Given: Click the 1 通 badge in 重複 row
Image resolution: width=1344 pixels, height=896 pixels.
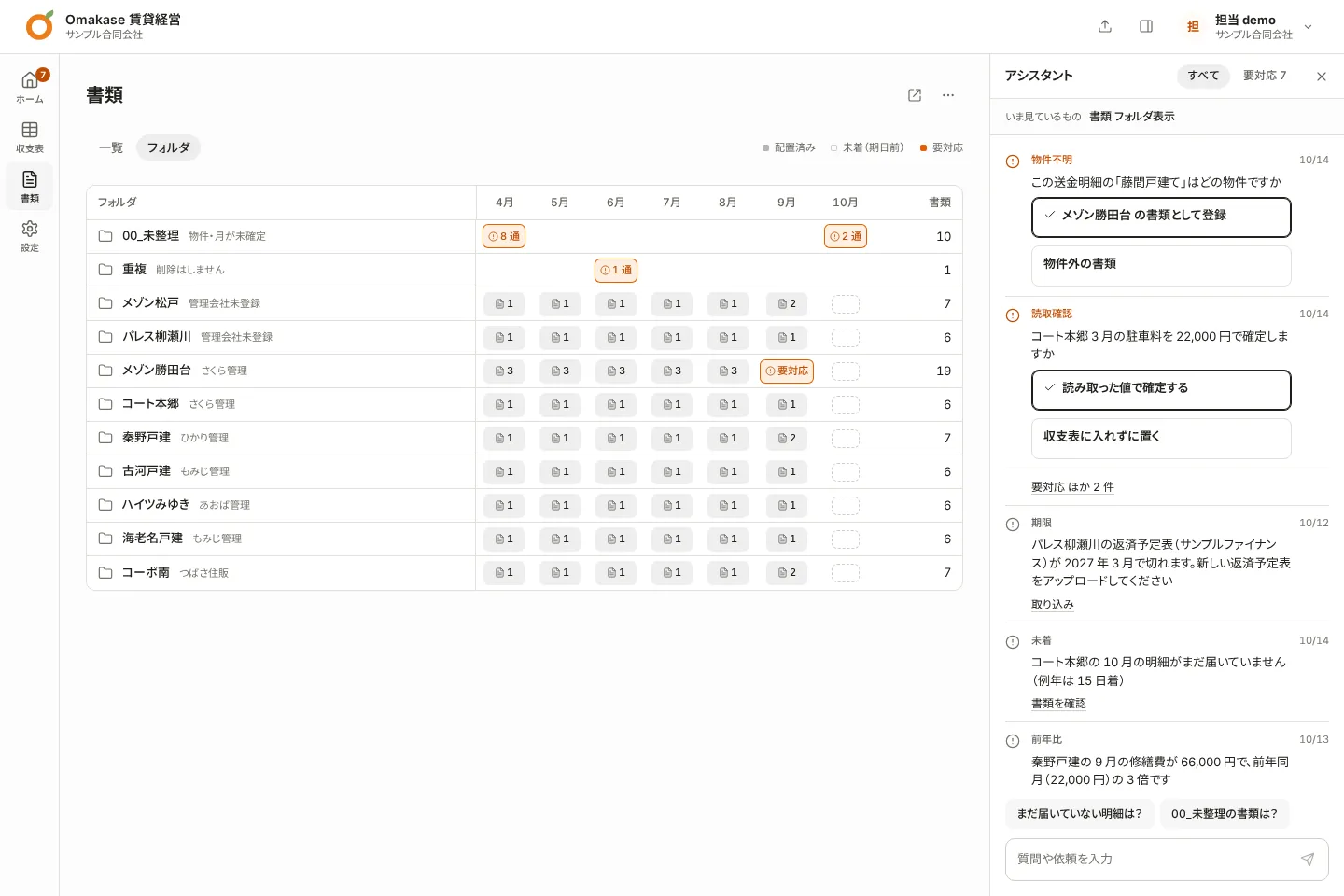Looking at the screenshot, I should (x=616, y=270).
